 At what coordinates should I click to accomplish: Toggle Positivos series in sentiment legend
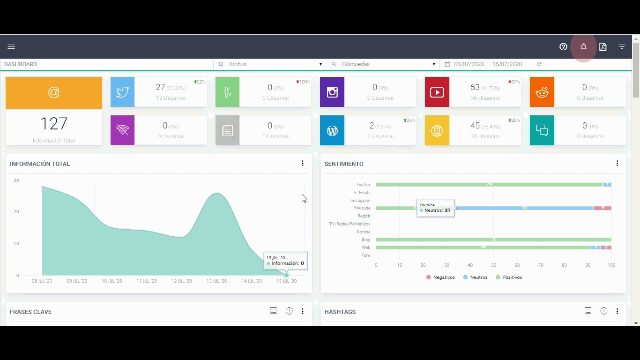point(509,277)
